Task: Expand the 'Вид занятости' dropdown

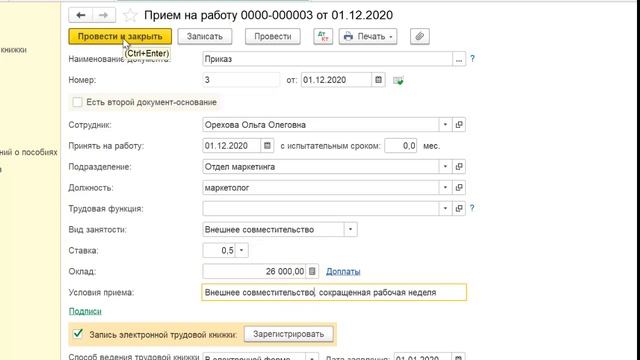Action: [350, 229]
